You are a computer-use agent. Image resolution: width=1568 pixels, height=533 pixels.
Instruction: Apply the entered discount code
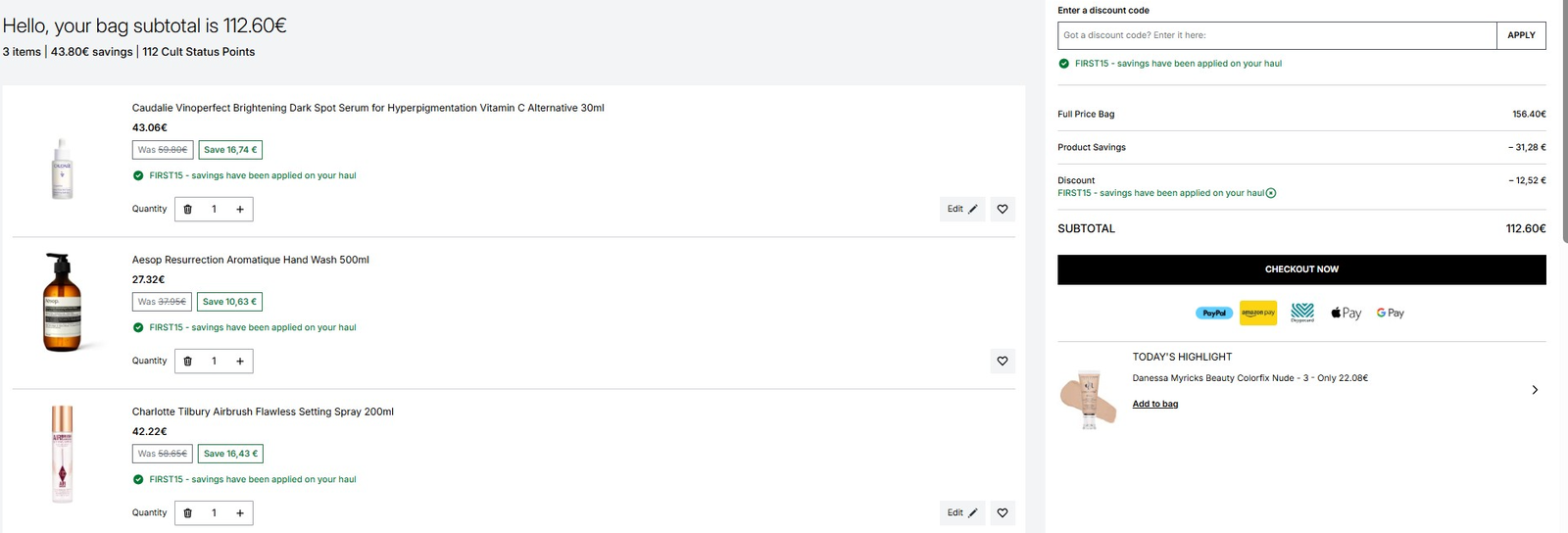click(x=1521, y=35)
